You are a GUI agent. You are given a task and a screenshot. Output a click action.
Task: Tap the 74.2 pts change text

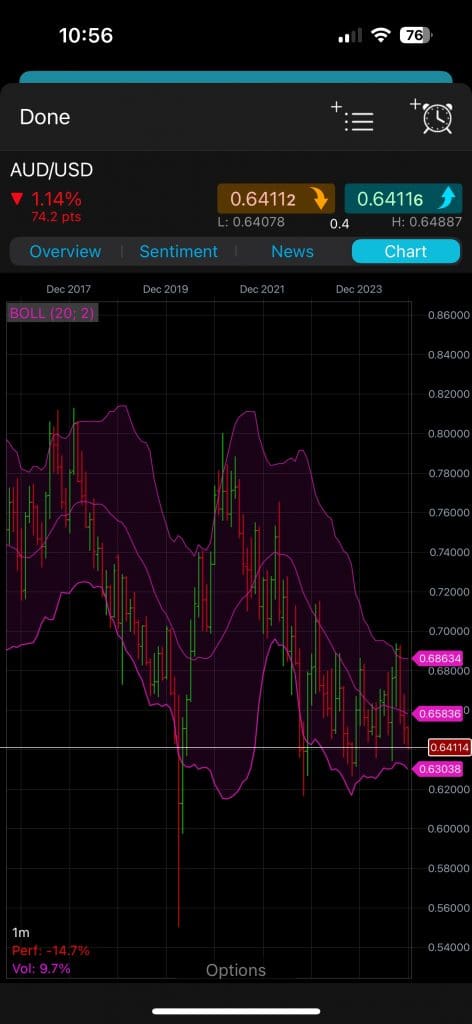pos(56,216)
